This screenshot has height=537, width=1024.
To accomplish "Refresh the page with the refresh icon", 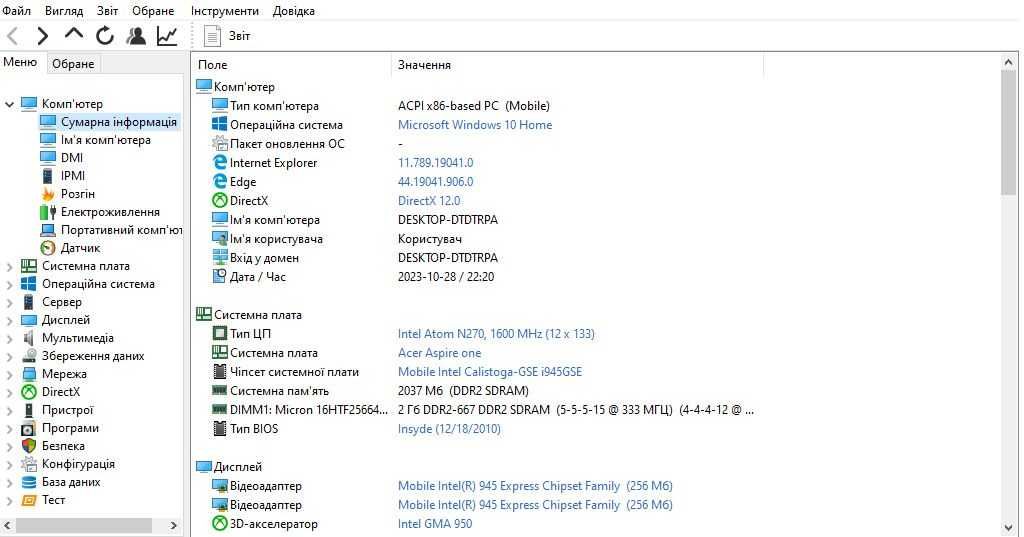I will click(104, 36).
